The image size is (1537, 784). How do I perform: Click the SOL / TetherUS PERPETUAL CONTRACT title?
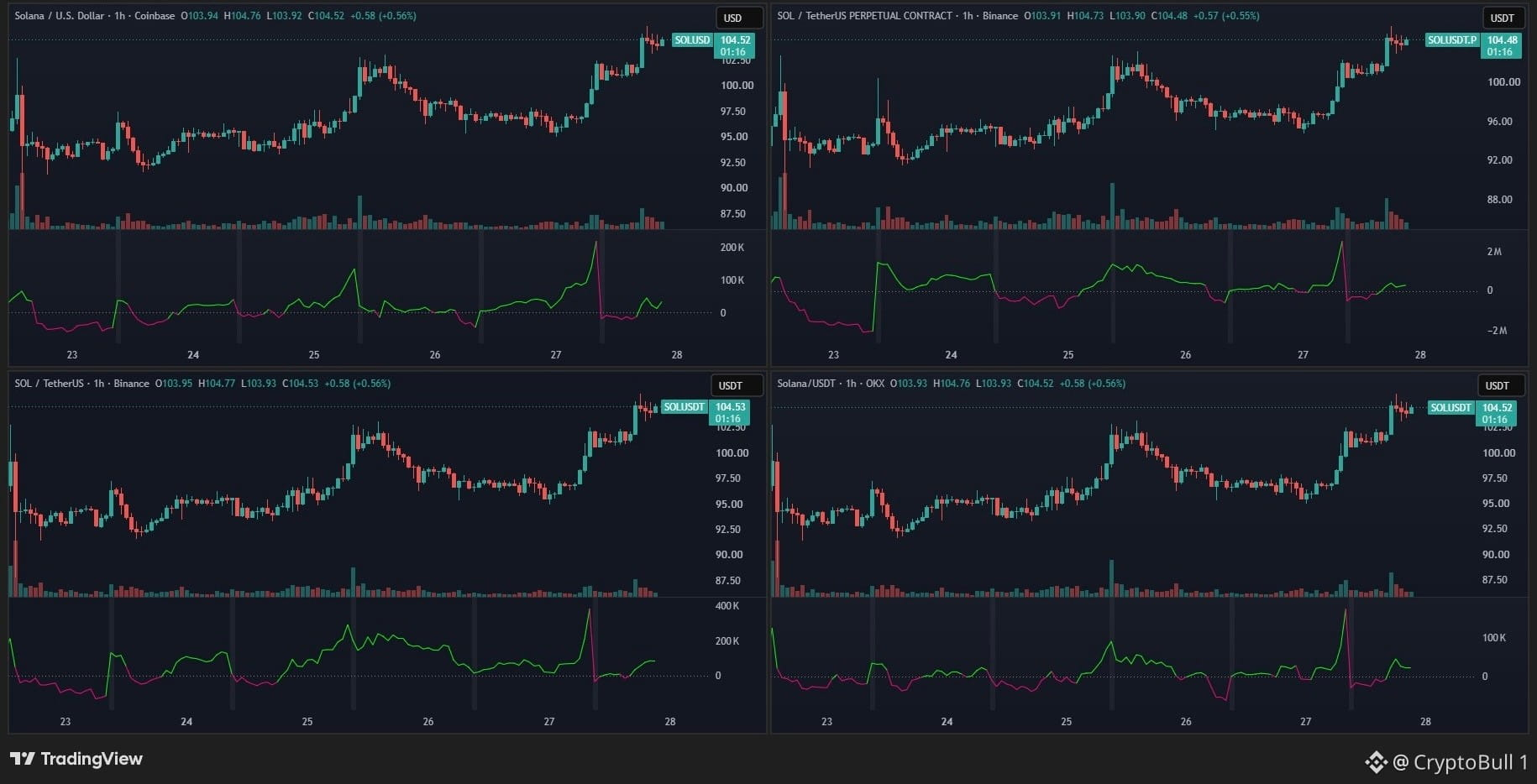(897, 16)
